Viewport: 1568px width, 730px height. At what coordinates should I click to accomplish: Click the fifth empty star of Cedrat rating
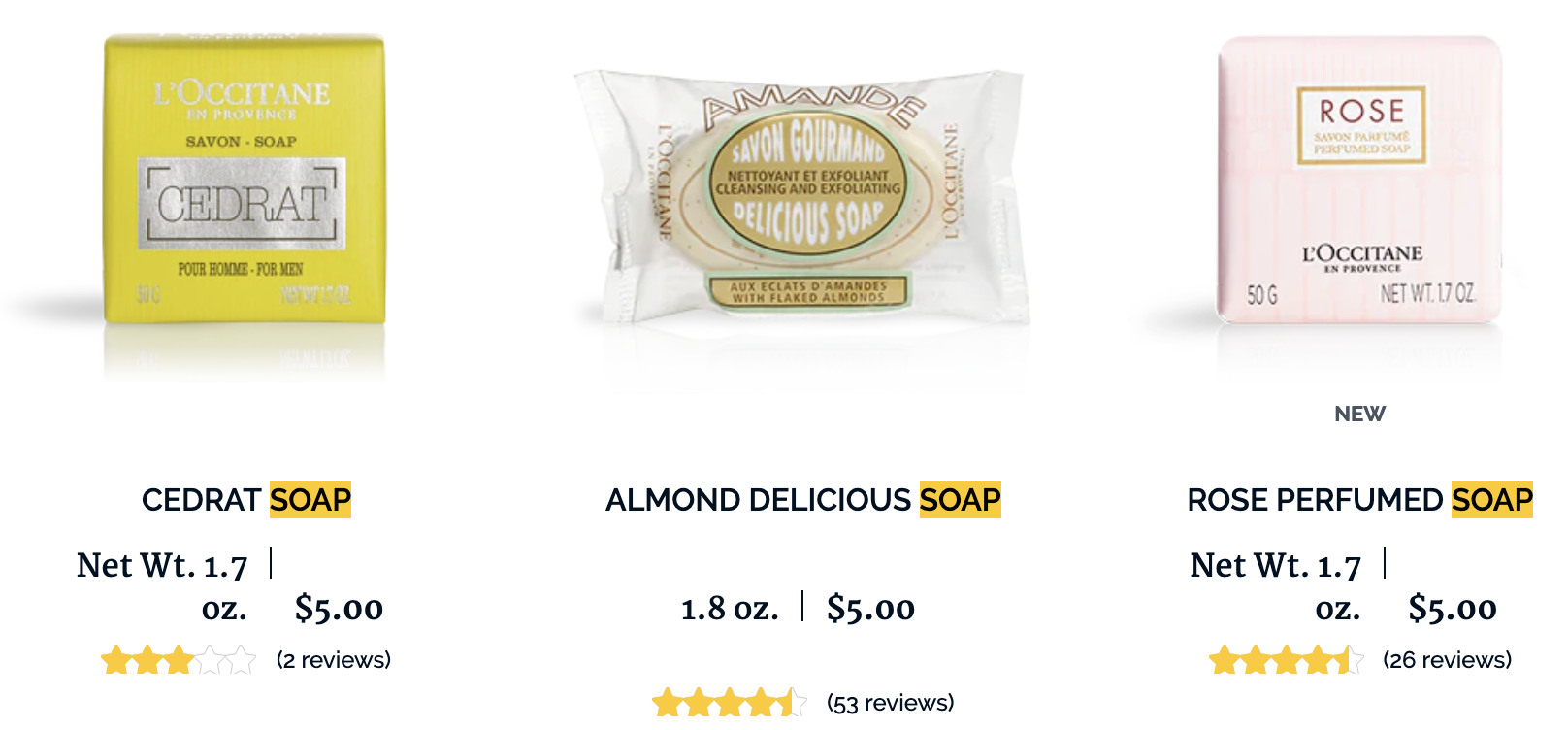241,660
